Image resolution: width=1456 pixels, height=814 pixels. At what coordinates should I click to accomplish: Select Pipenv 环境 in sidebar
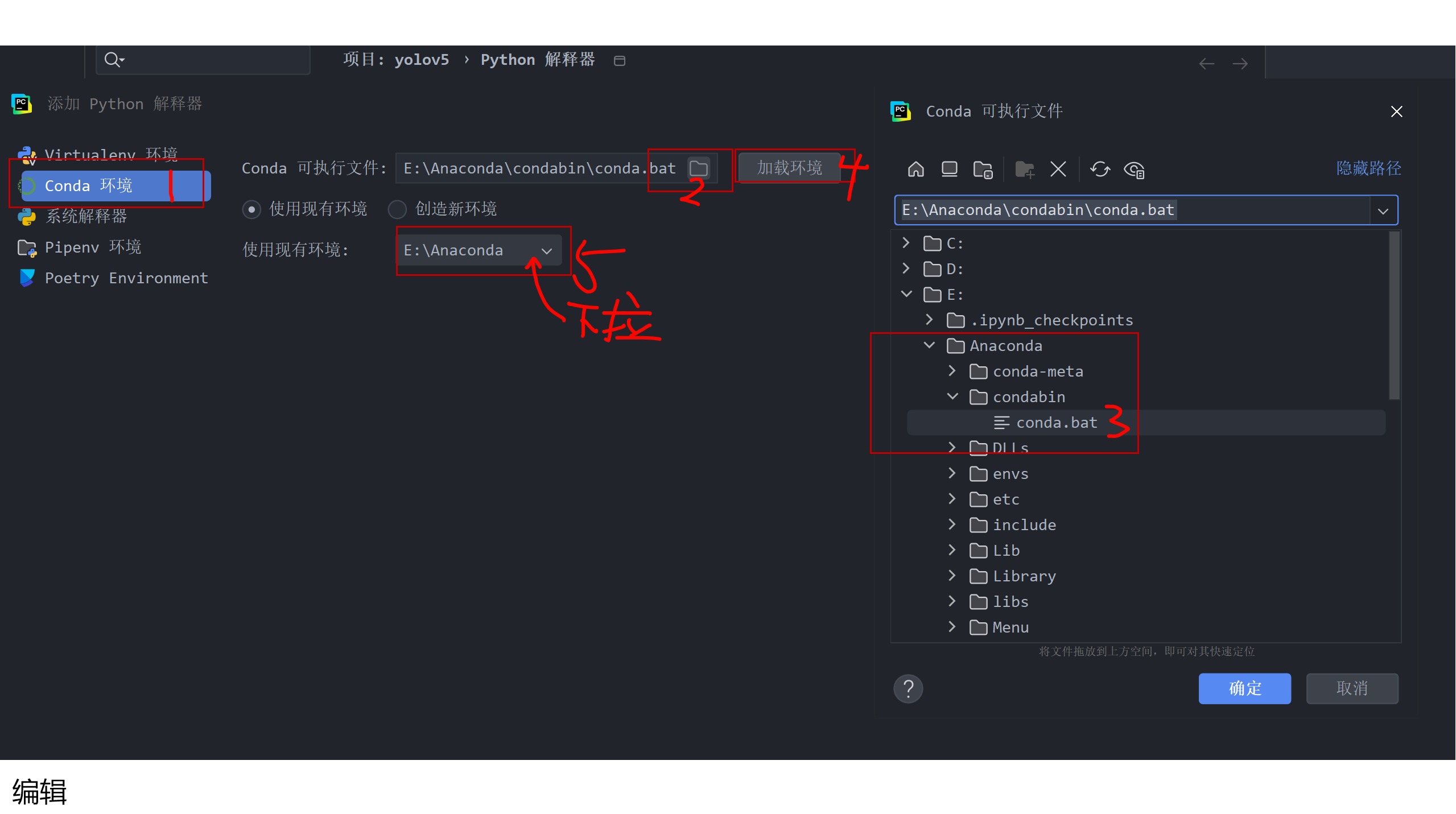93,247
